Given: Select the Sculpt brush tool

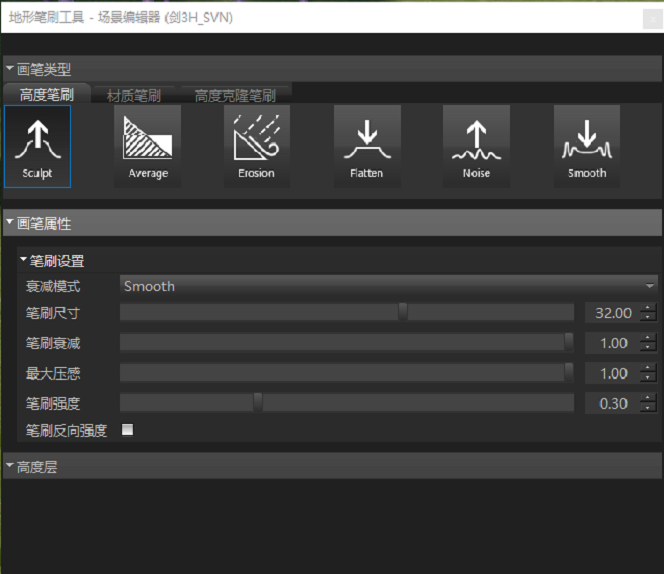Looking at the screenshot, I should pos(38,146).
